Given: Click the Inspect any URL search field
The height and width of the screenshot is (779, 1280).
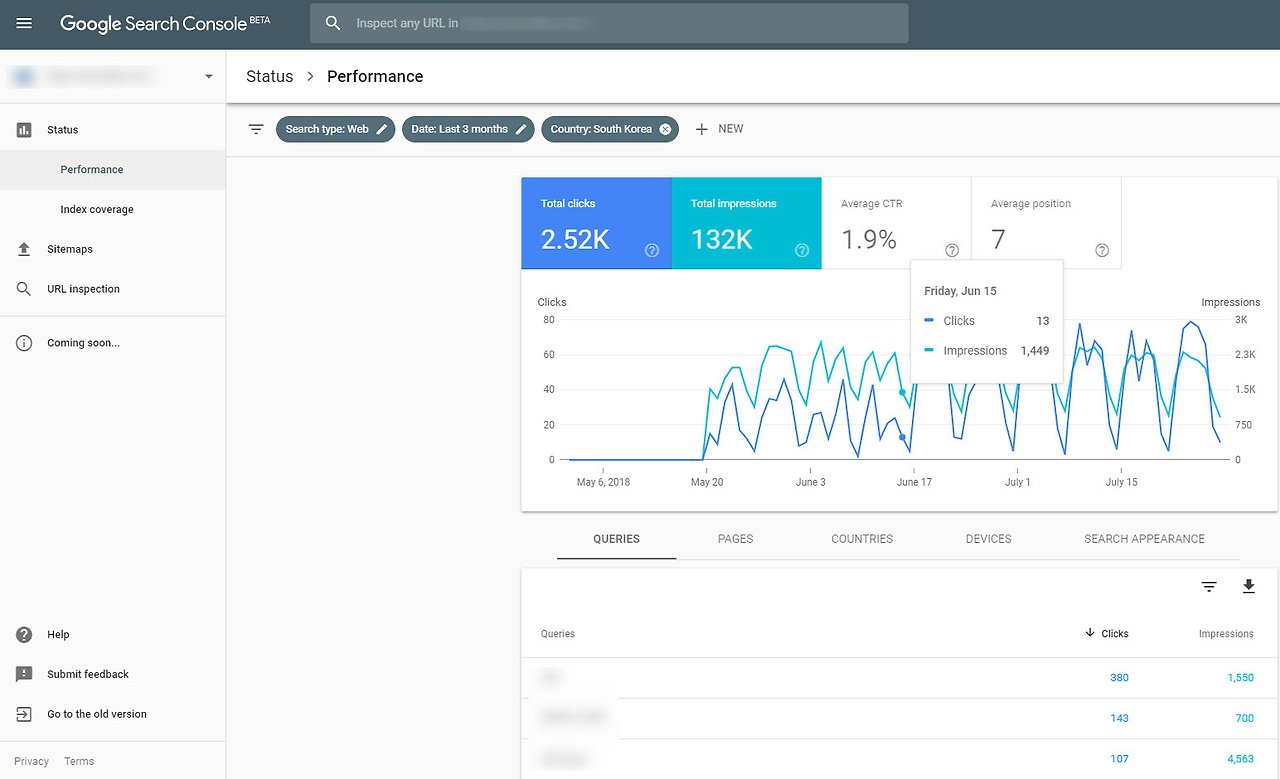Looking at the screenshot, I should point(609,23).
